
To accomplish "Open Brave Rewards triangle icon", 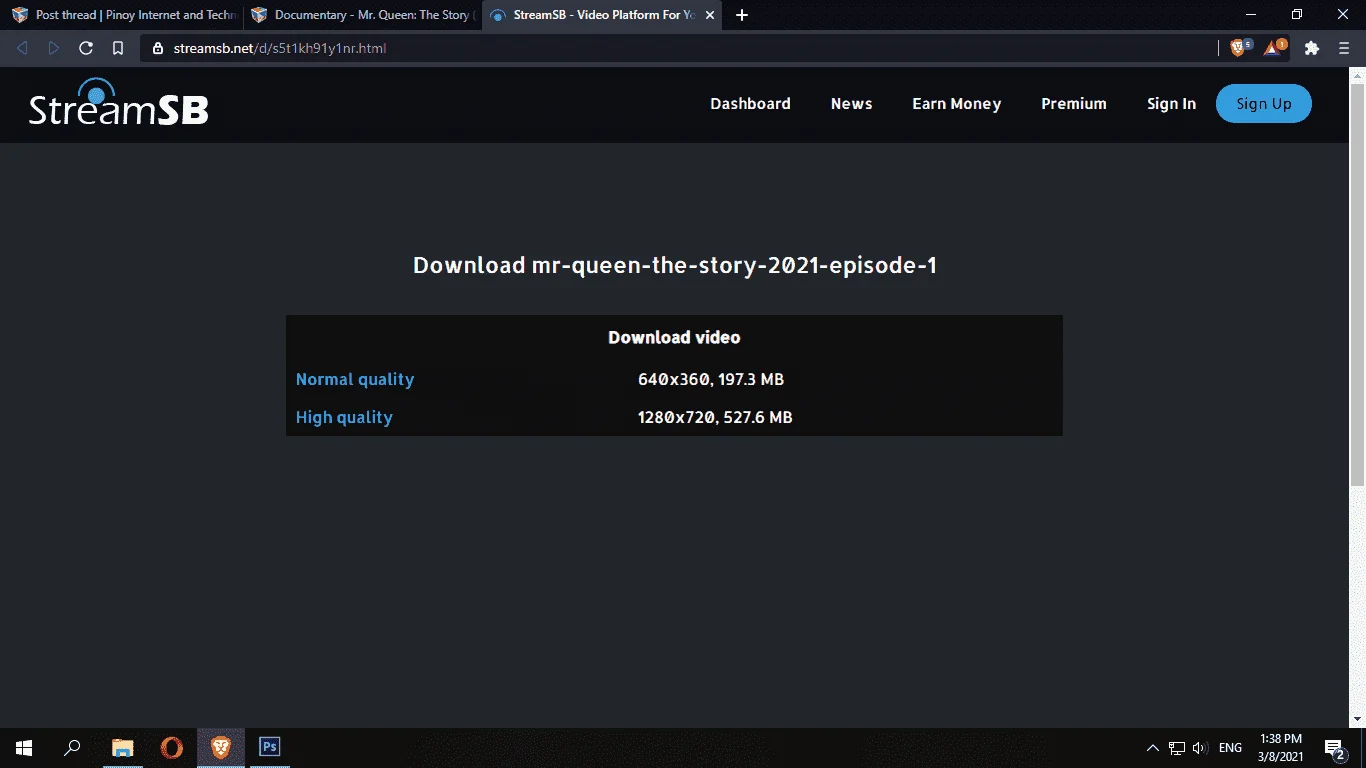I will tap(1274, 47).
